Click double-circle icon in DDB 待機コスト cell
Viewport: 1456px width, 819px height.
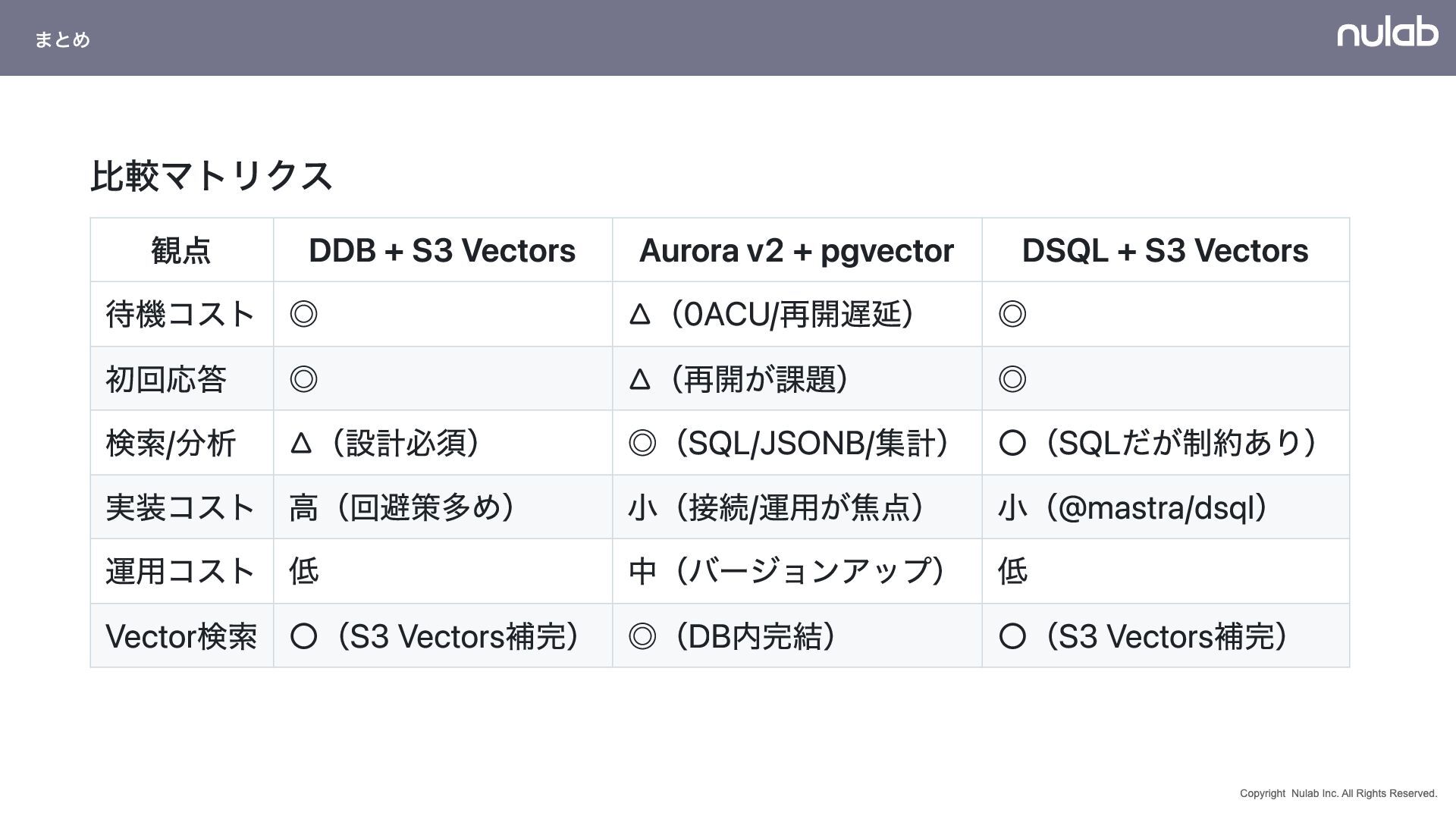(x=303, y=314)
